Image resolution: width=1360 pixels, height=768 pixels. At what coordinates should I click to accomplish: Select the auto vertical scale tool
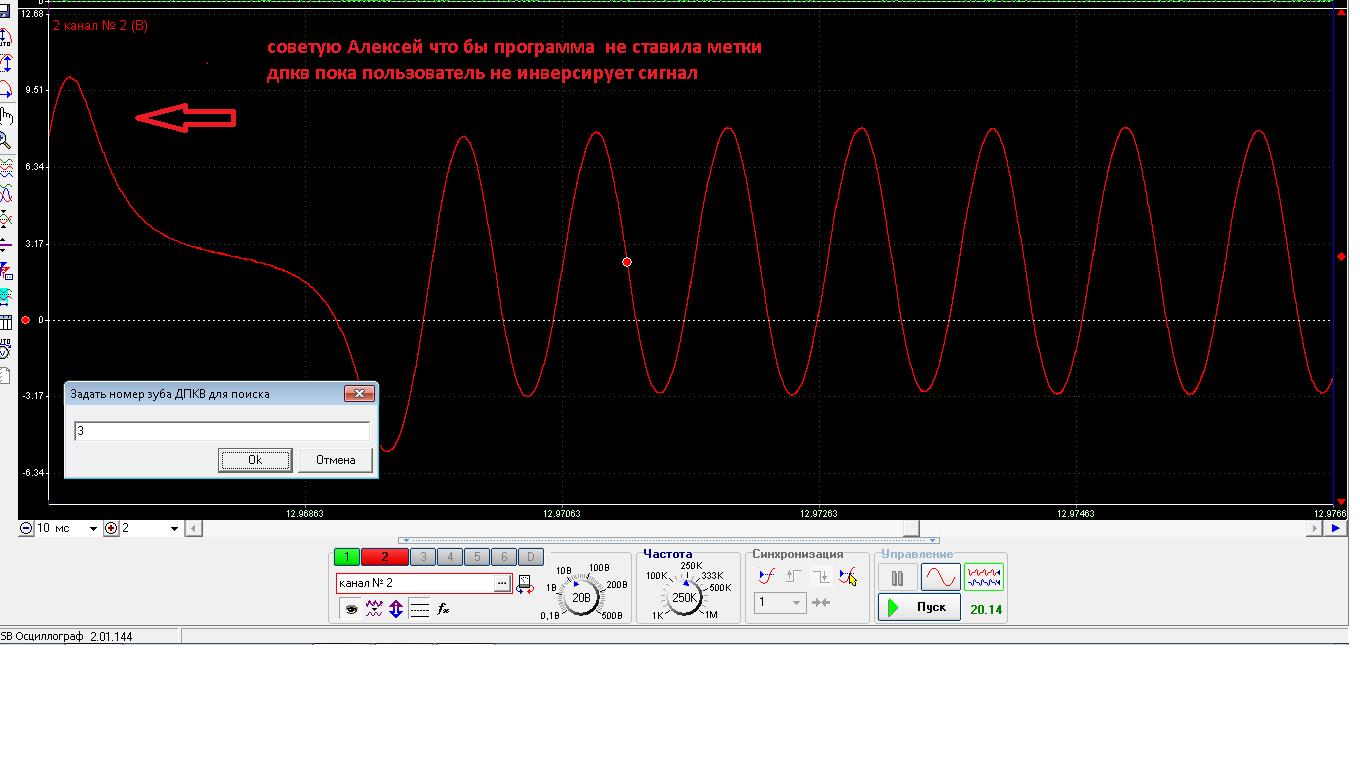point(5,39)
